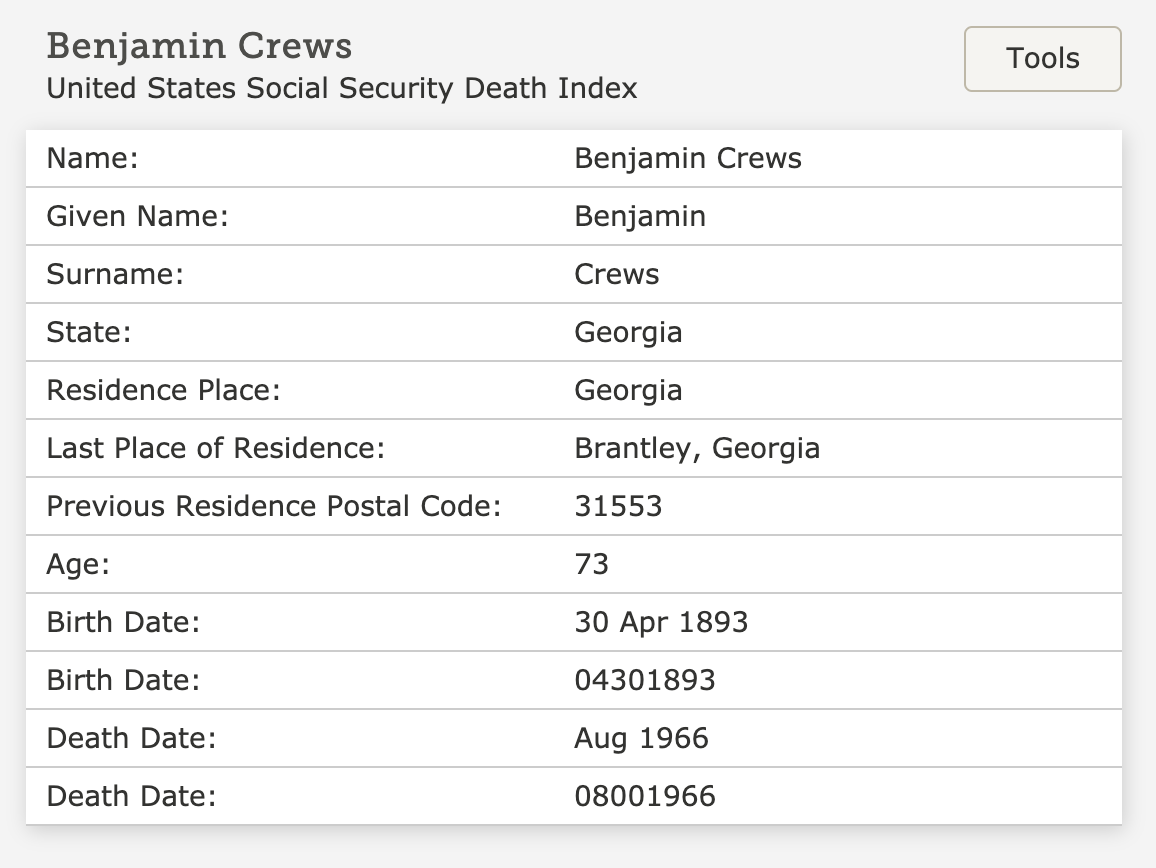
Task: Select the 'Surname:' label
Action: coord(115,274)
